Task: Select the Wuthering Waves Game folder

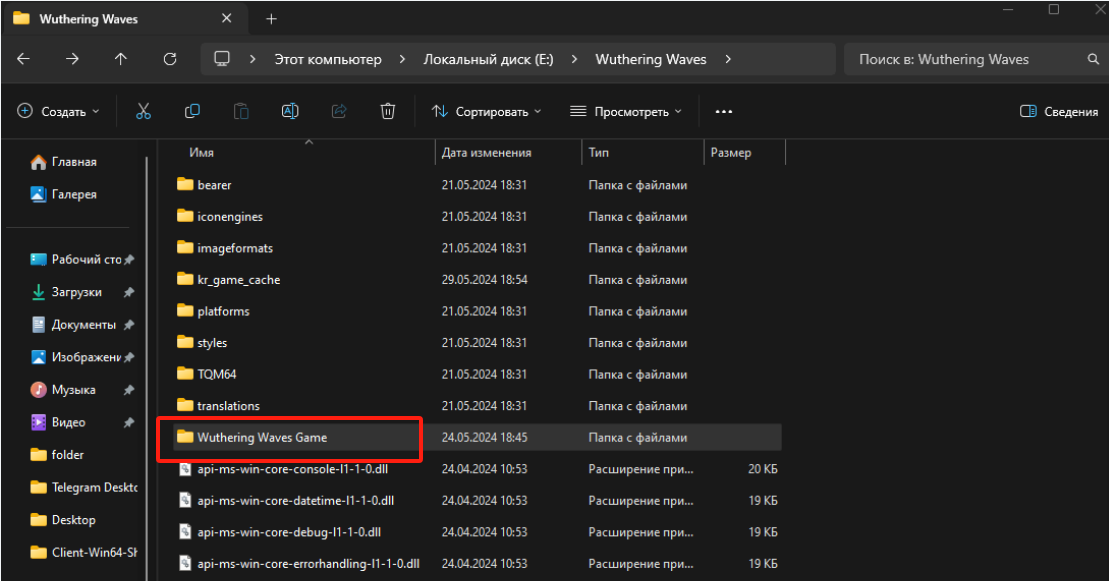Action: (x=477, y=437)
